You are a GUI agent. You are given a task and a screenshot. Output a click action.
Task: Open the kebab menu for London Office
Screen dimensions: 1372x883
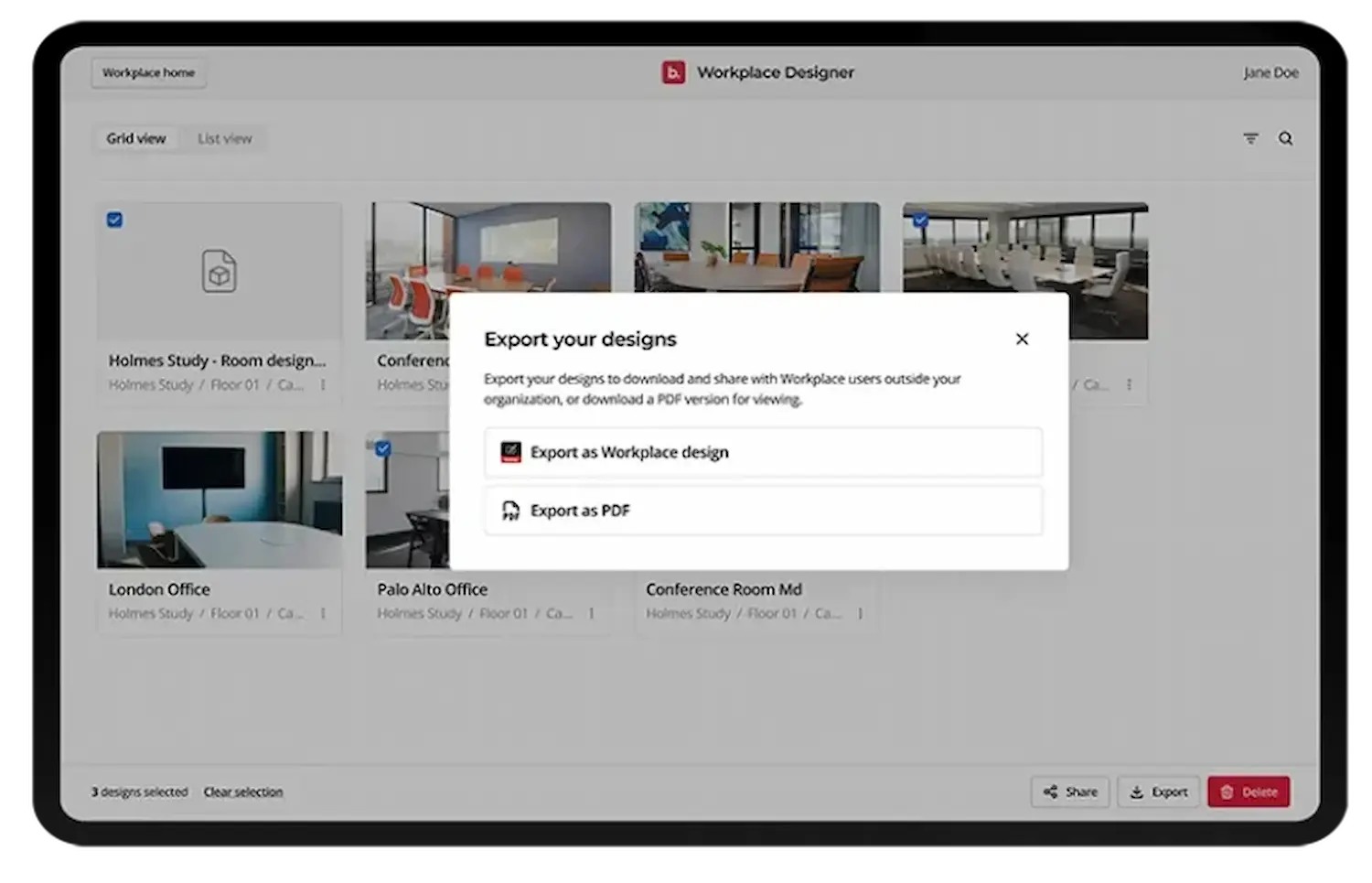point(323,613)
